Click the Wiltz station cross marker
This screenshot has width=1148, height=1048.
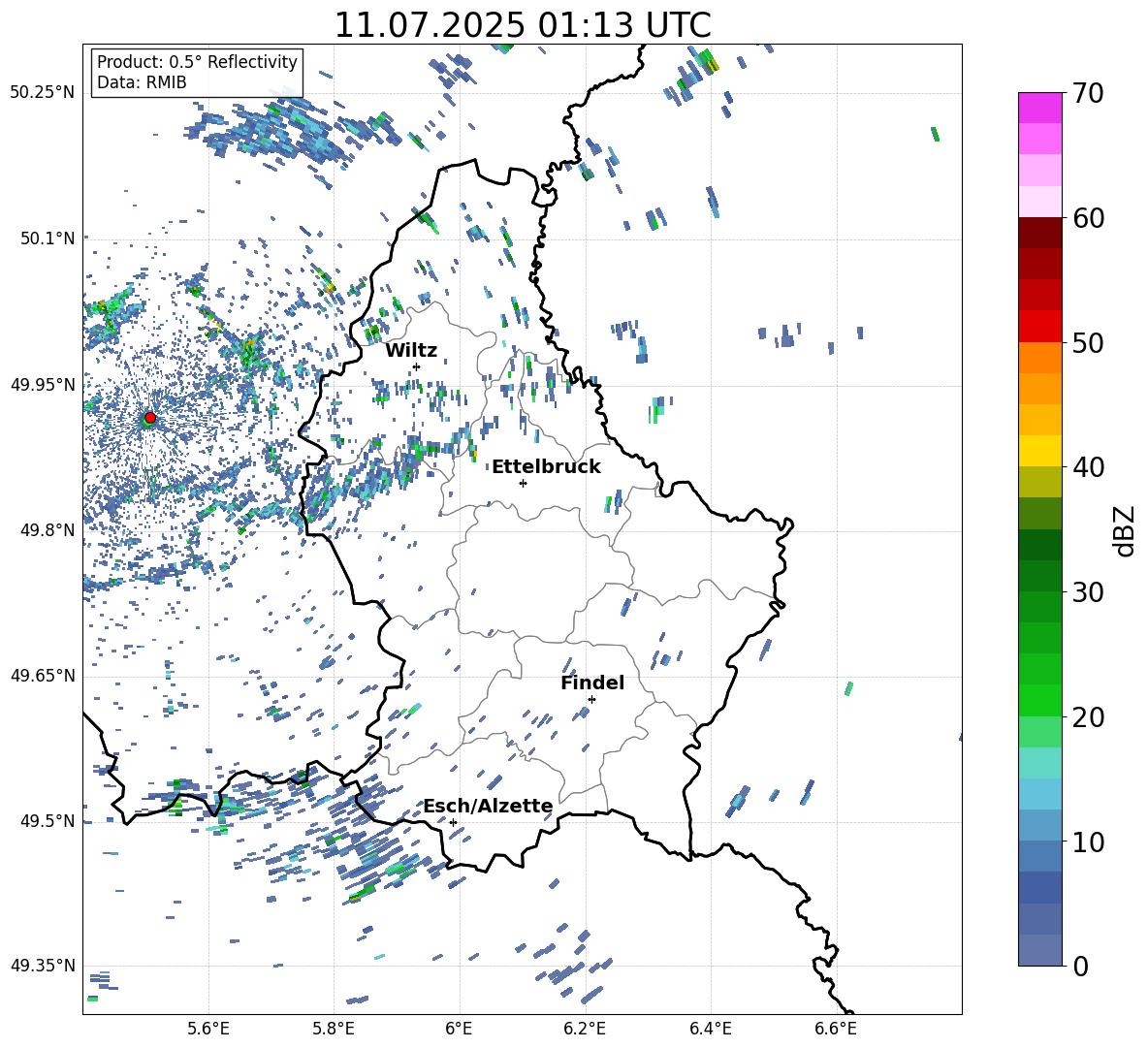(x=417, y=366)
